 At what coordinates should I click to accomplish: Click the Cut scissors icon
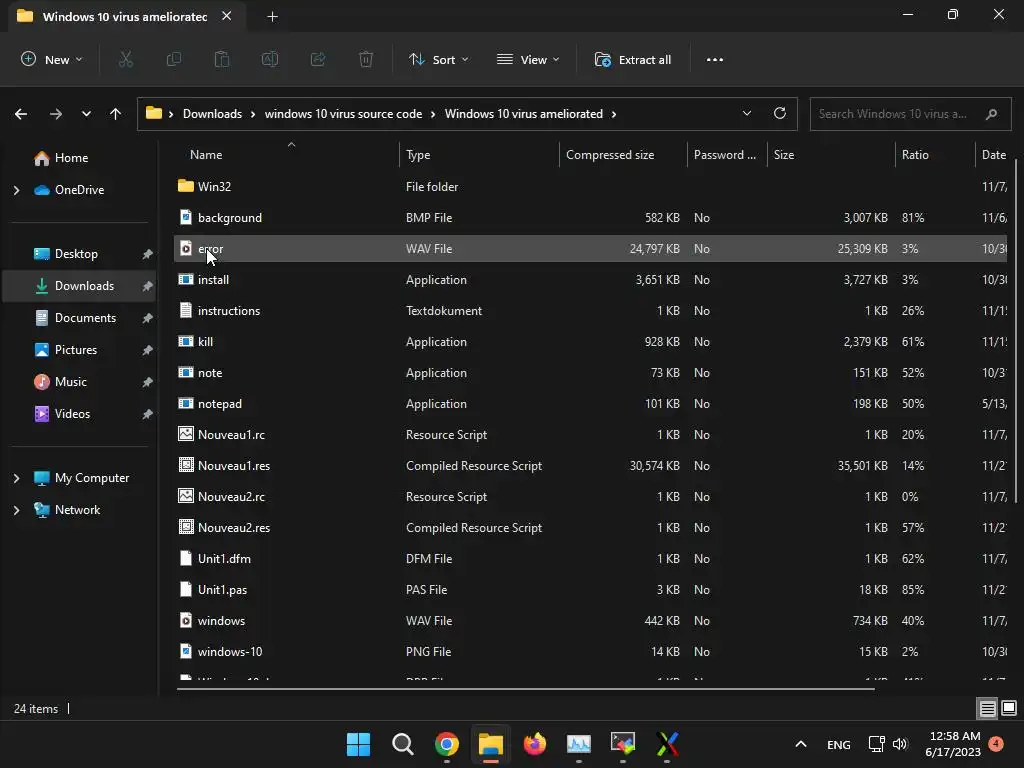[125, 59]
